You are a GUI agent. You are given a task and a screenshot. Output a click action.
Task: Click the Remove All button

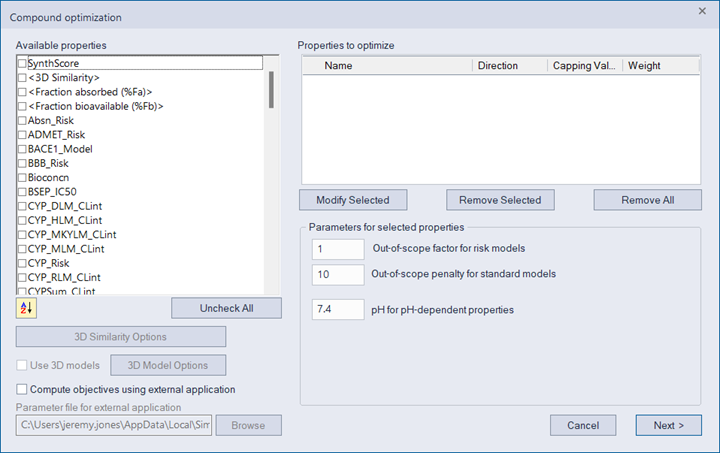click(x=647, y=200)
